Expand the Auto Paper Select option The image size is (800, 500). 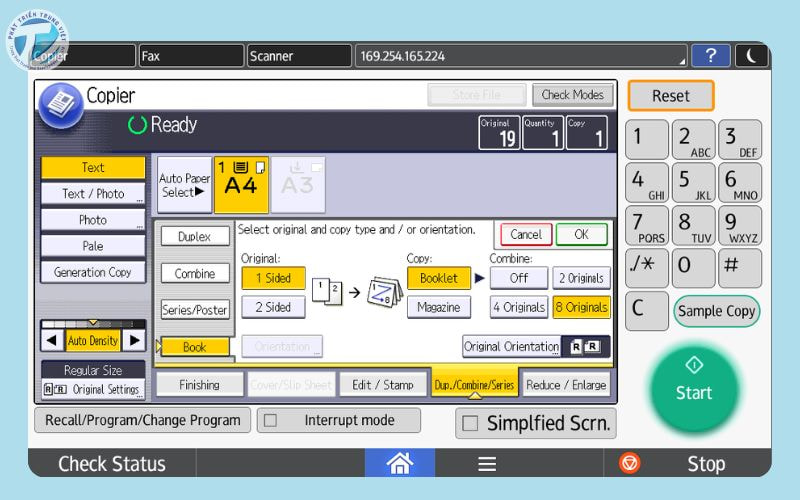tap(184, 185)
